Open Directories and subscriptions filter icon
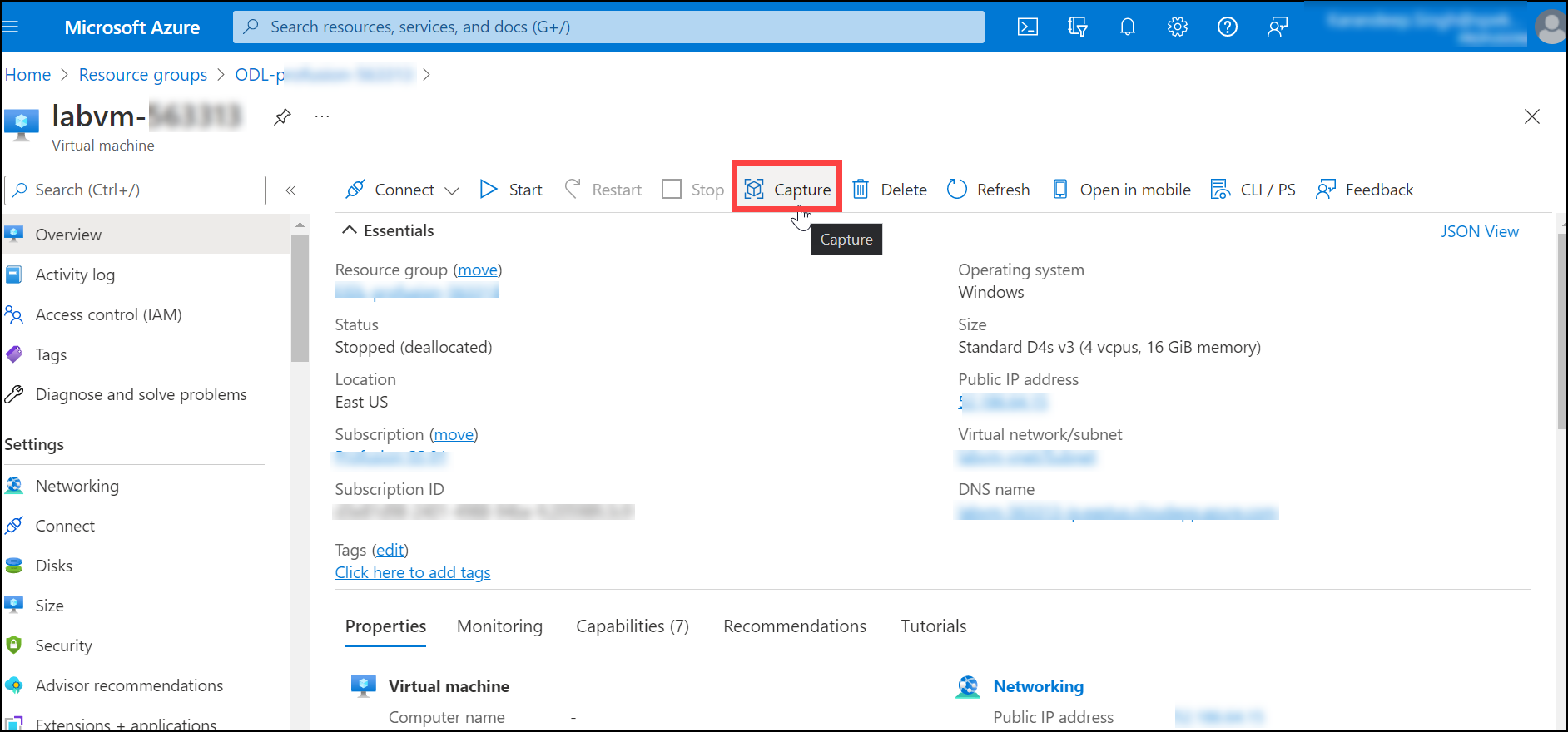This screenshot has width=1568, height=732. pos(1078,27)
